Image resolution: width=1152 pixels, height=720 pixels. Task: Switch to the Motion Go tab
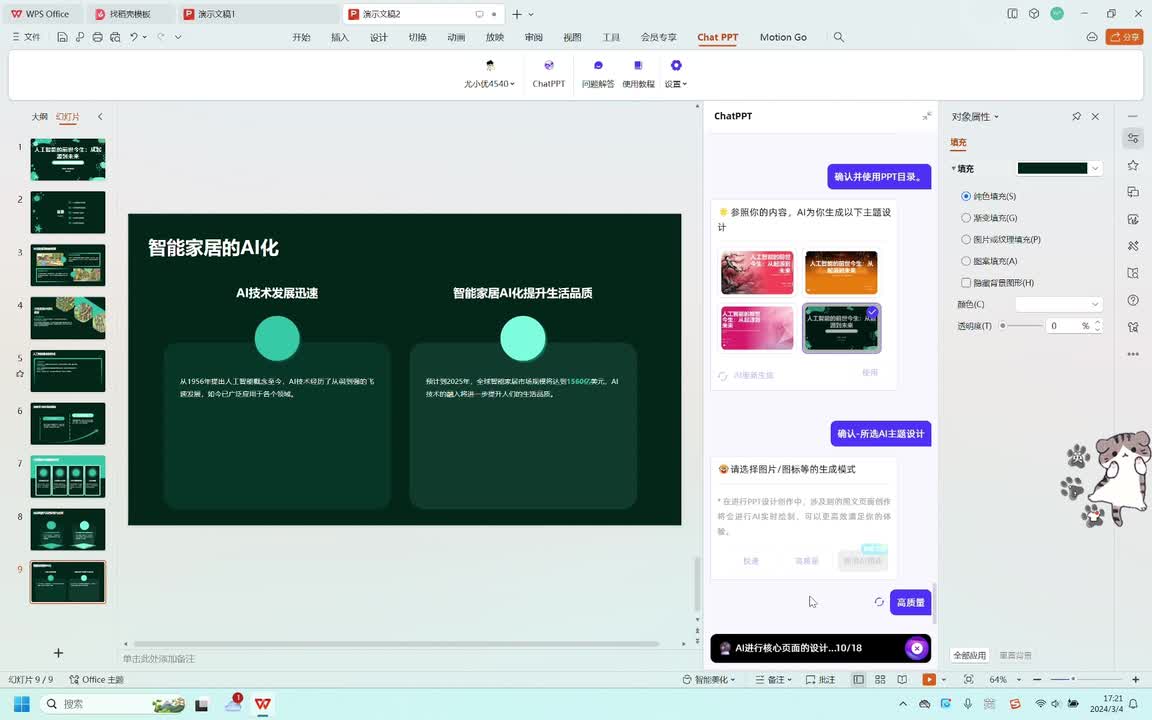tap(783, 37)
